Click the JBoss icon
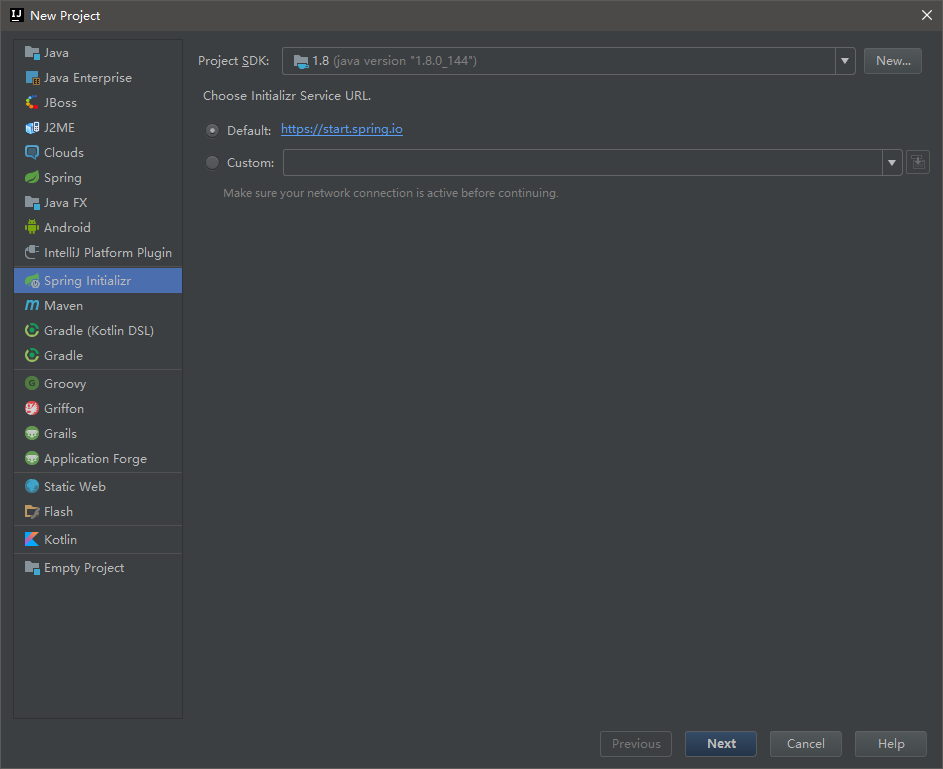This screenshot has width=943, height=769. pyautogui.click(x=32, y=102)
